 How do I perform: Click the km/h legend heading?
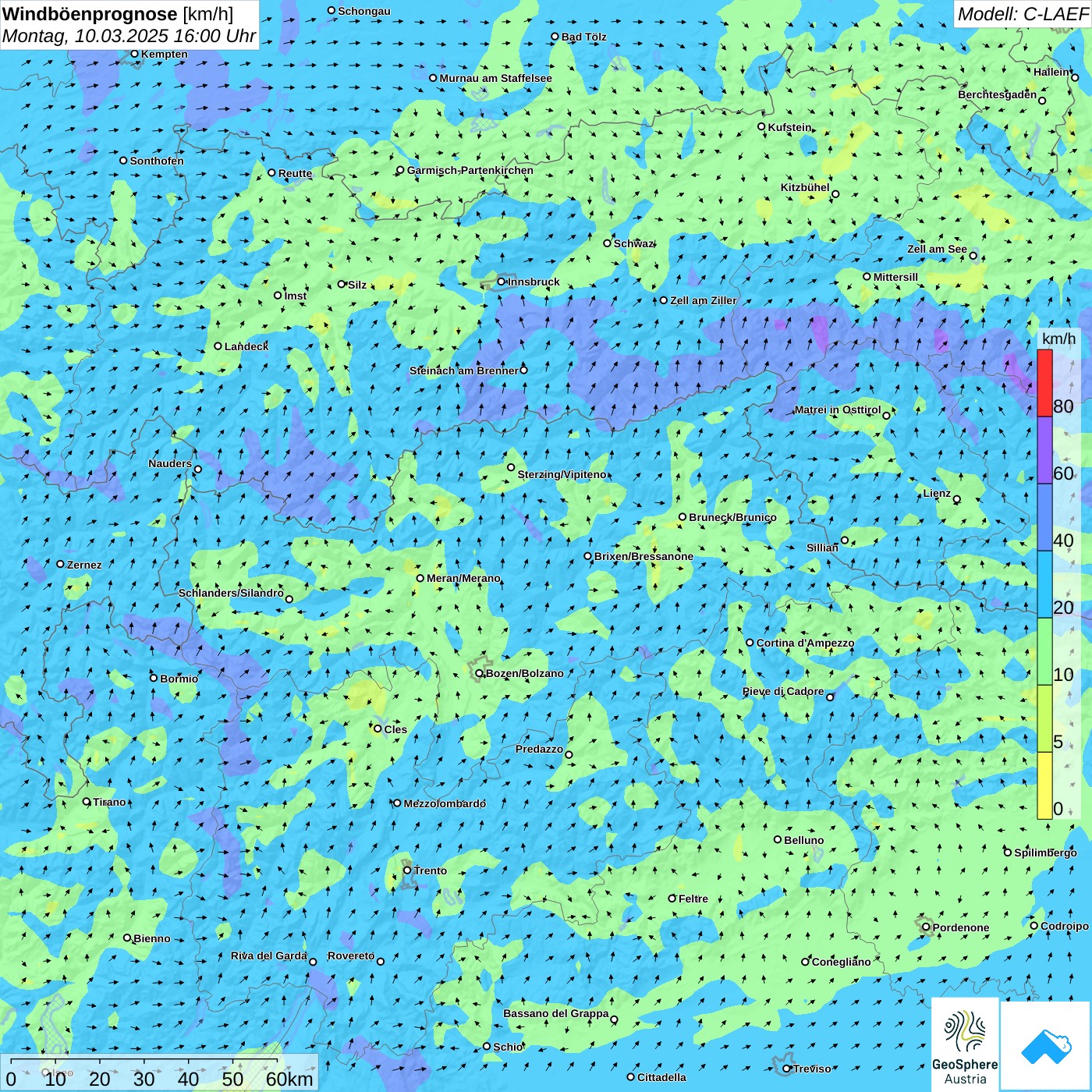tap(1058, 338)
